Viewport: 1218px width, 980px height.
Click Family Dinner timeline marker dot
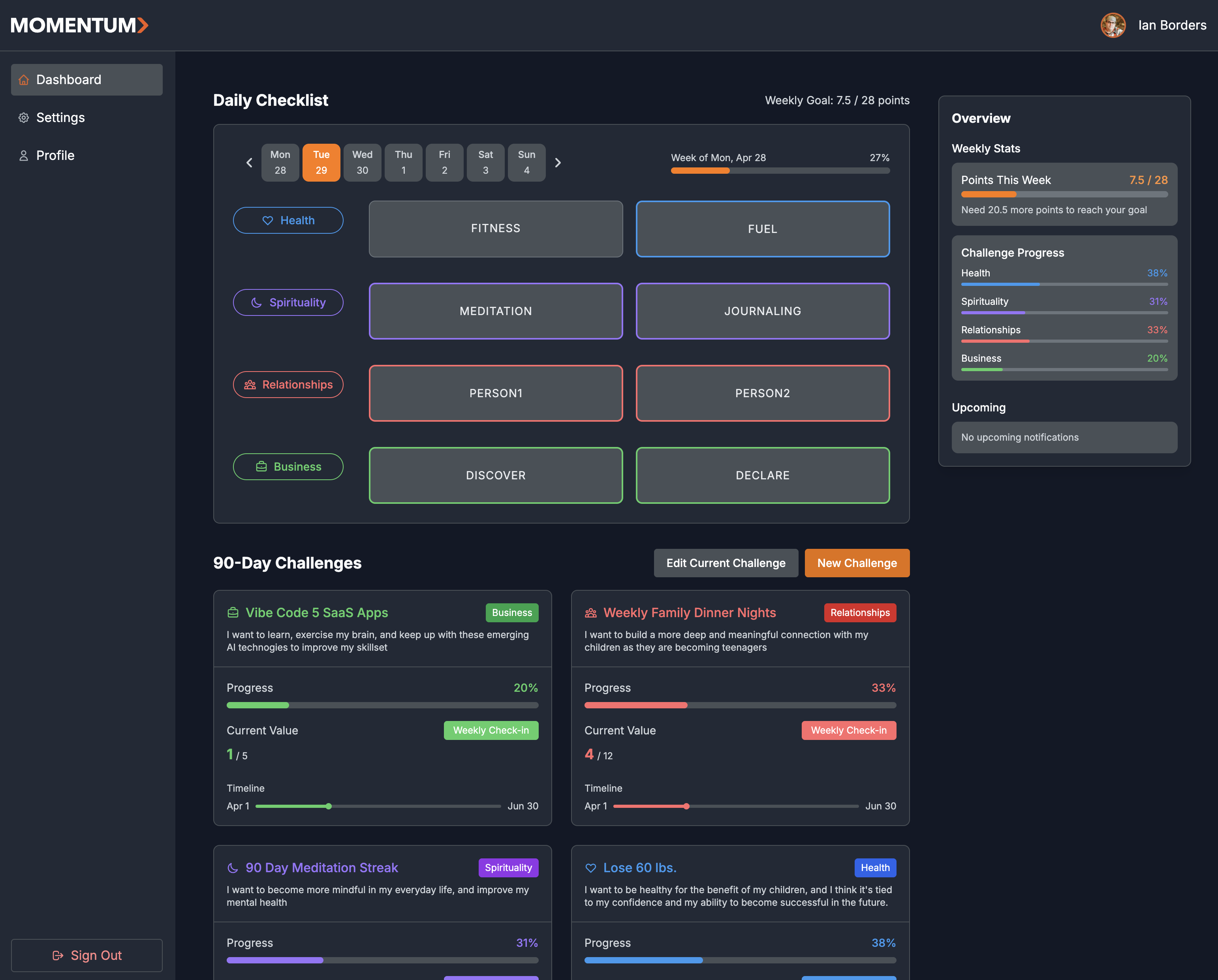click(686, 806)
